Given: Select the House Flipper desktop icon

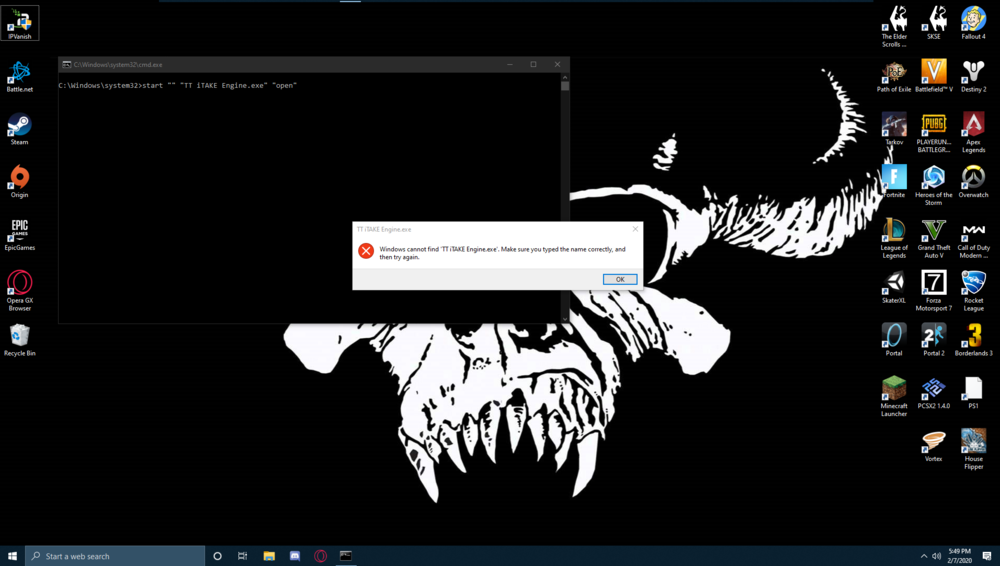Looking at the screenshot, I should click(973, 450).
